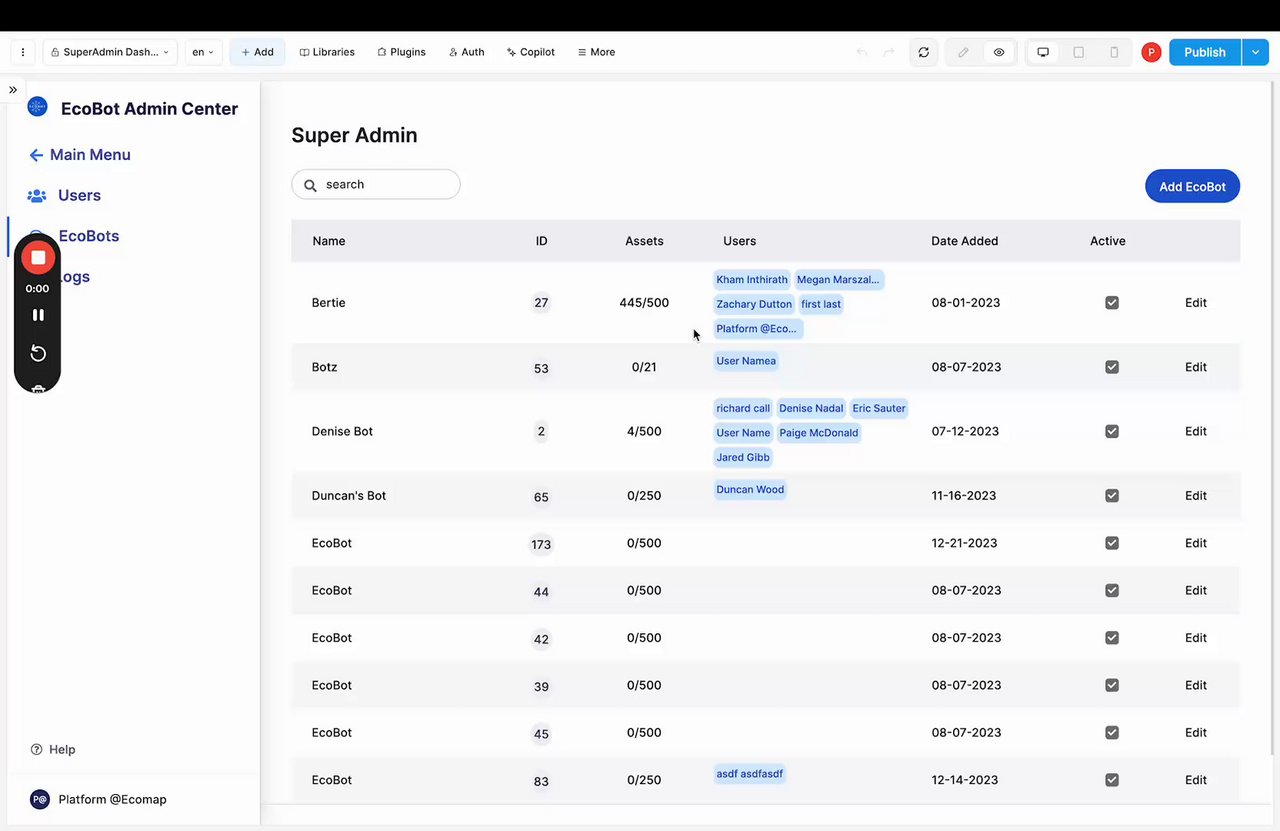The image size is (1280, 831).
Task: Click the undo arrow icon
Action: coord(861,52)
